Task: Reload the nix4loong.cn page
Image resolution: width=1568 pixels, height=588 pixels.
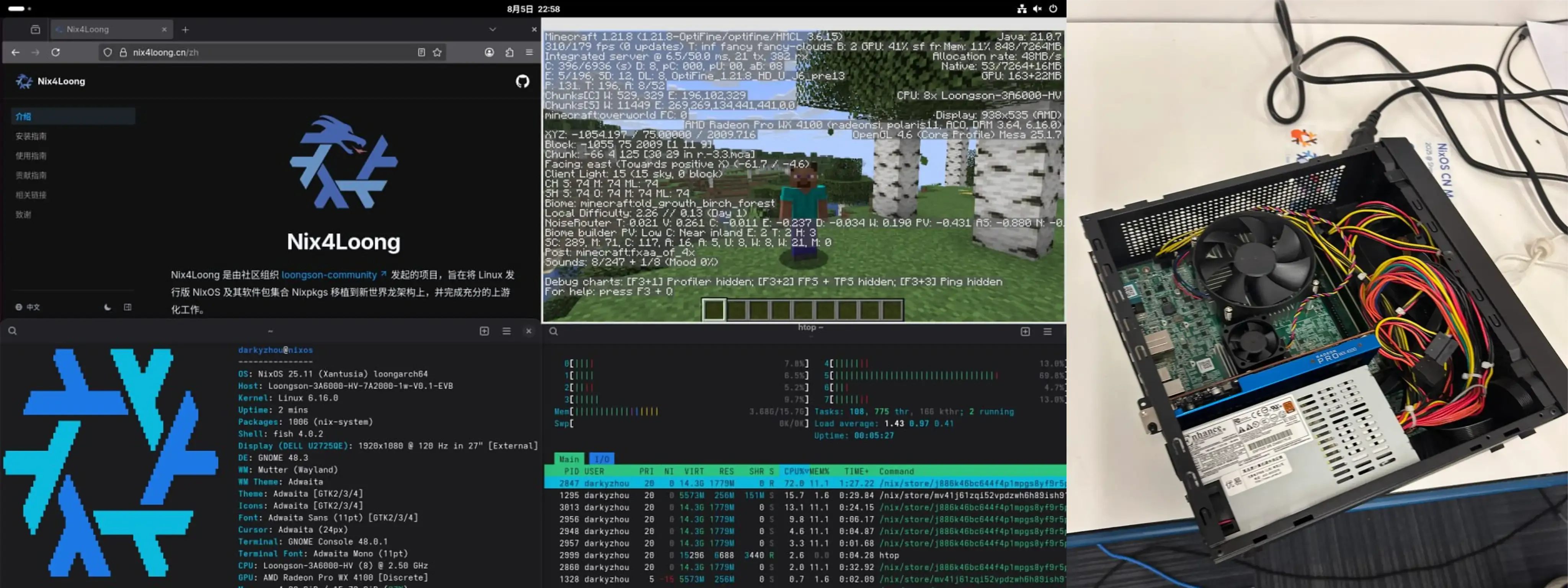Action: 56,52
